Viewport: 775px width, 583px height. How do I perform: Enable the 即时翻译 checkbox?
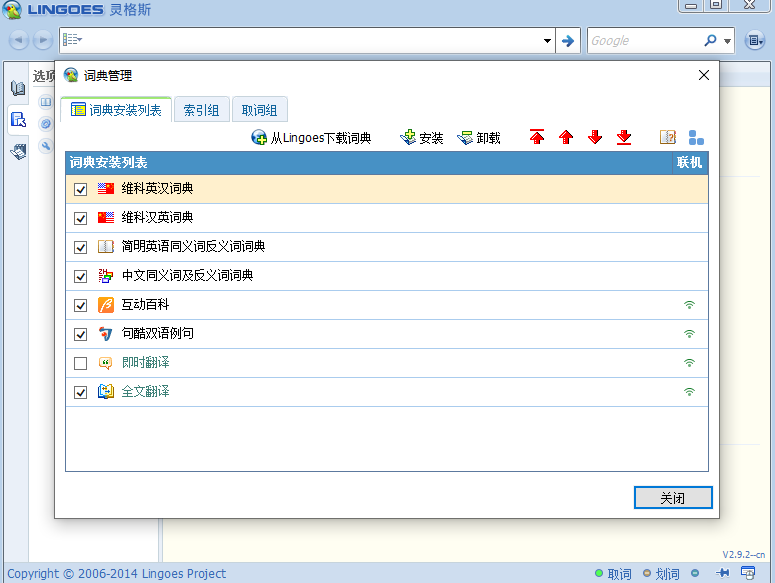pos(81,363)
